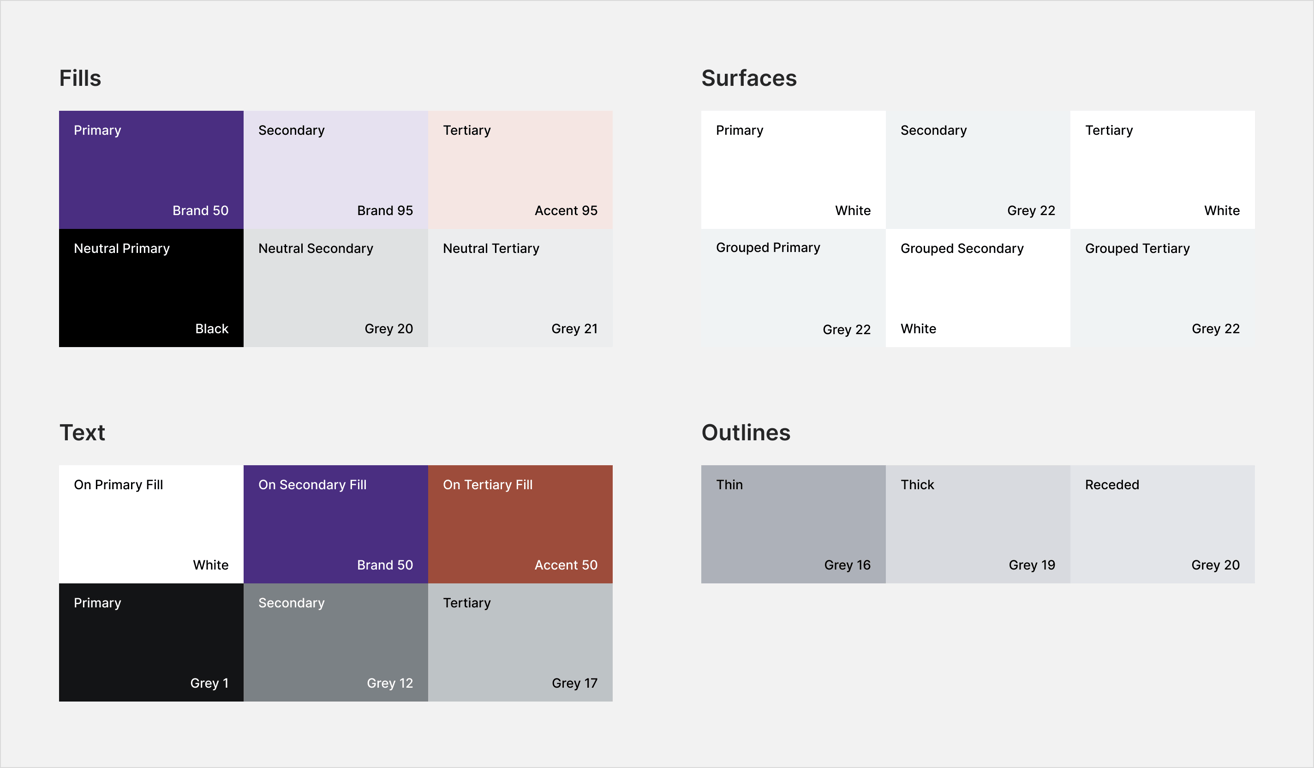Select the Grouped Primary surface swatch
The width and height of the screenshot is (1314, 768).
pos(793,288)
